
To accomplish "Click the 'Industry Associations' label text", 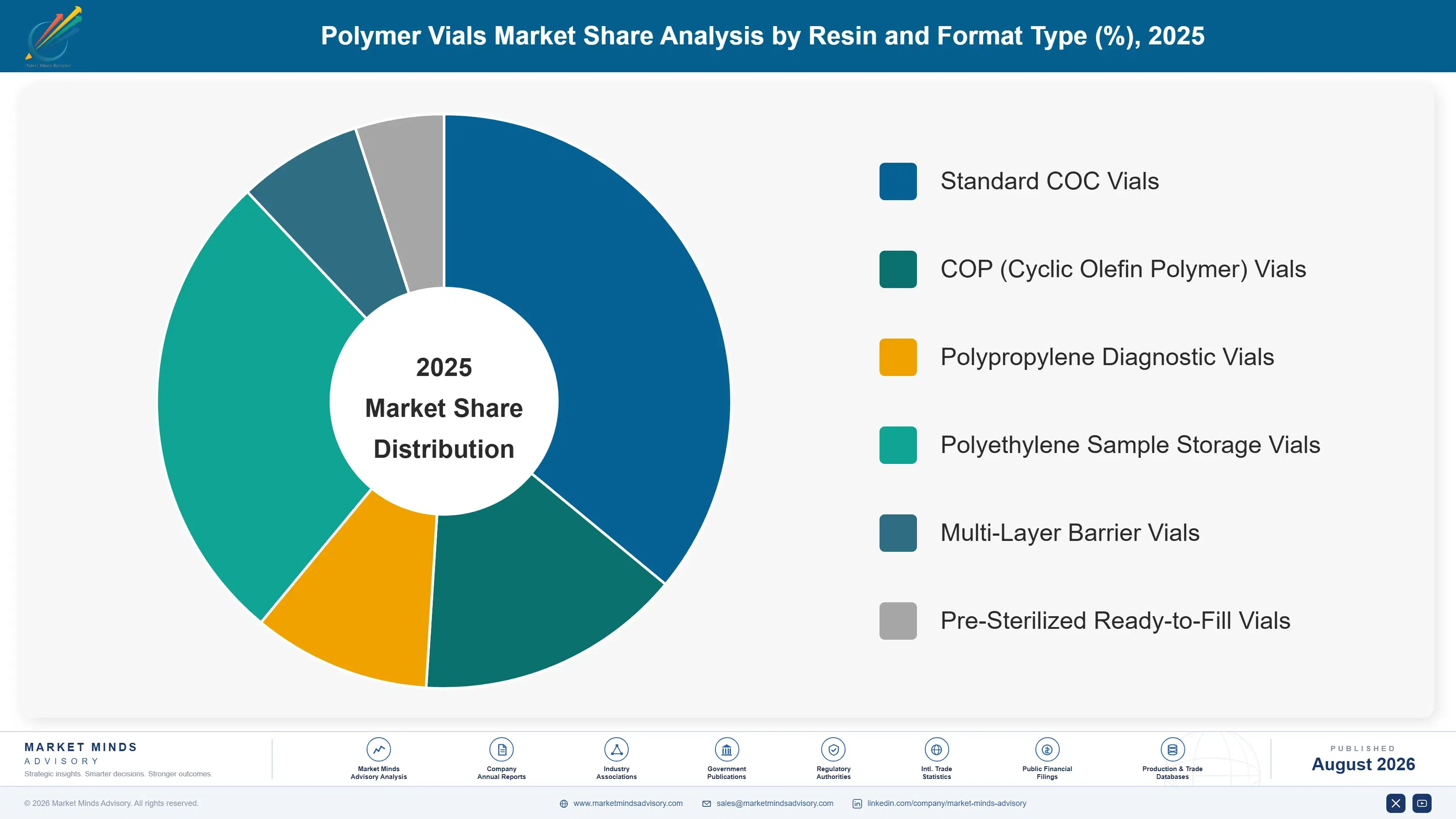I will [x=616, y=773].
